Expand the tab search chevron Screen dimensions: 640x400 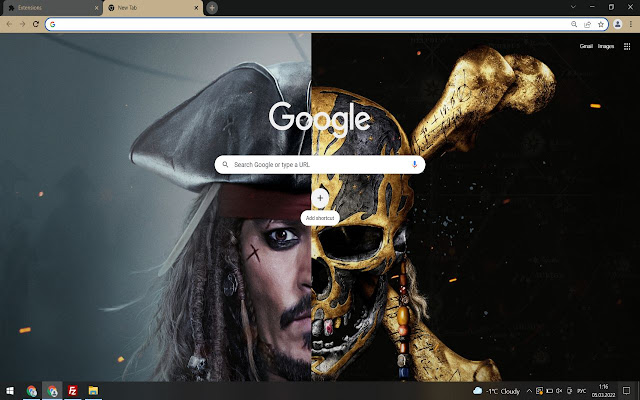573,7
